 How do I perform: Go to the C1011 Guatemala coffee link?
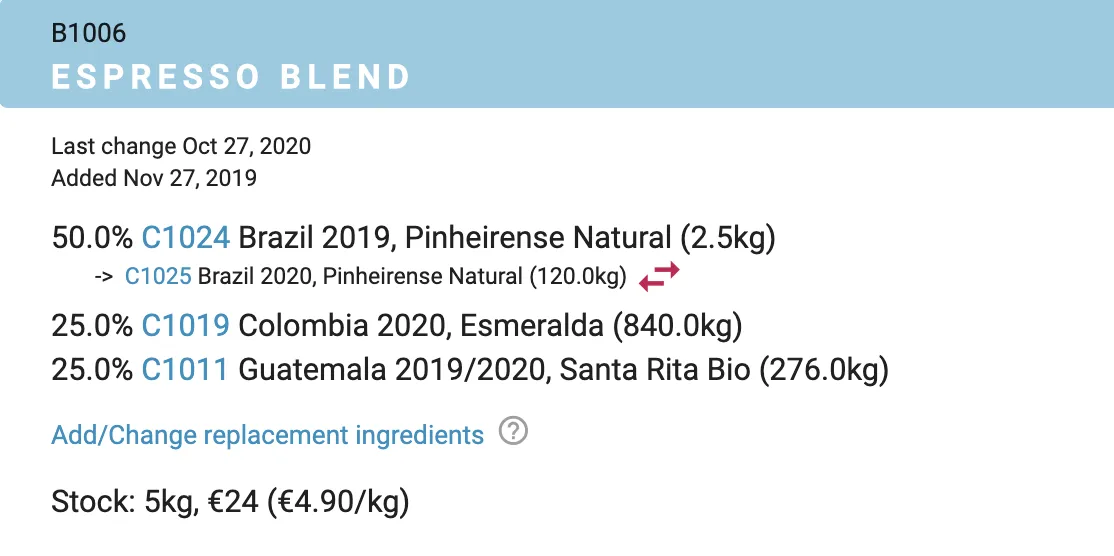click(x=186, y=370)
